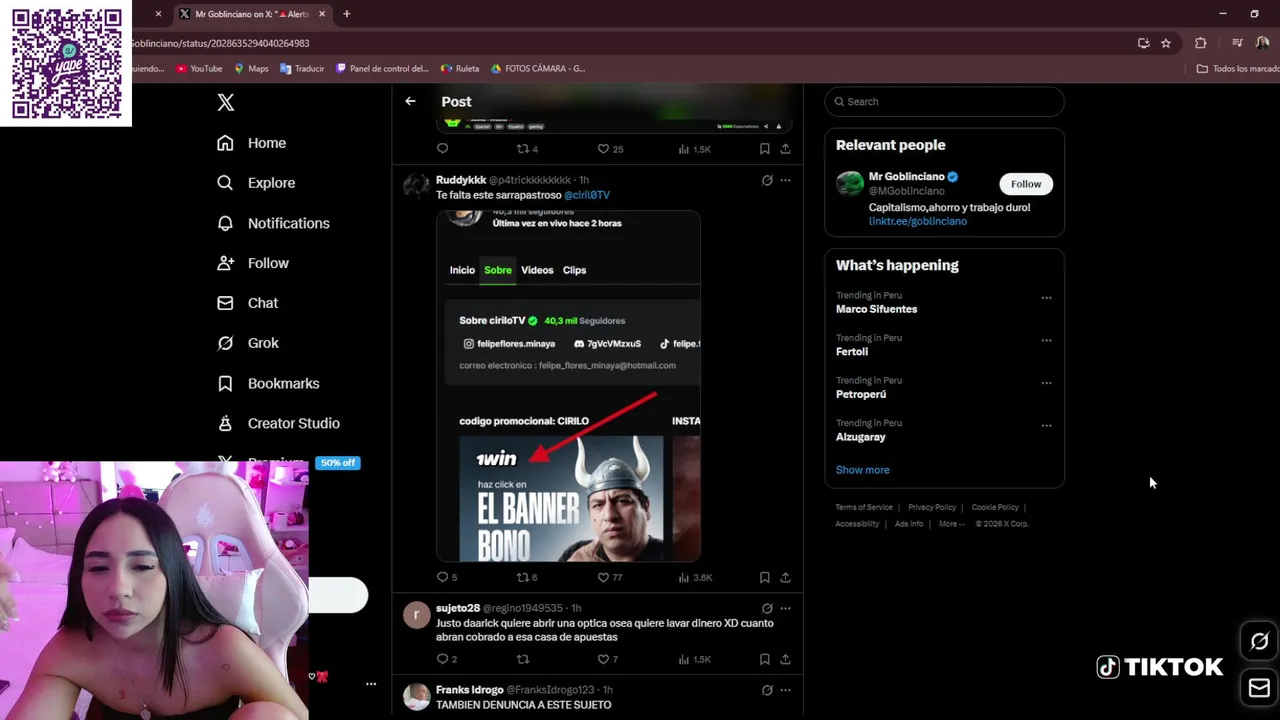Image resolution: width=1280 pixels, height=720 pixels.
Task: Open Follow in sidebar
Action: coord(253,263)
